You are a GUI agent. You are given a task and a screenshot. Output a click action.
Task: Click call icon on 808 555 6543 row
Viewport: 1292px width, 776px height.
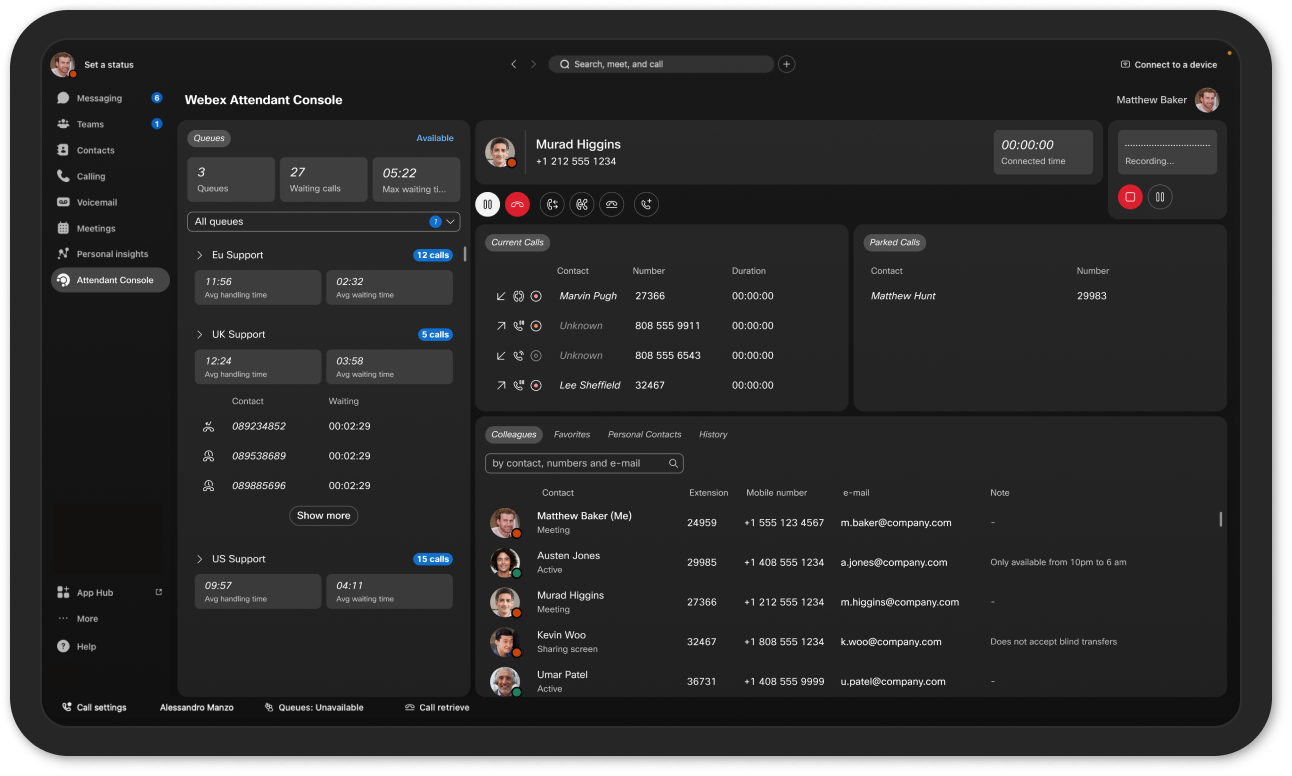(x=518, y=355)
